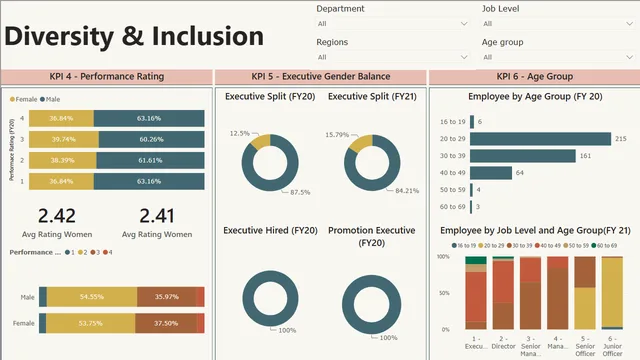Click the 20 to 29 age legend marker
The height and width of the screenshot is (360, 640).
(481, 246)
